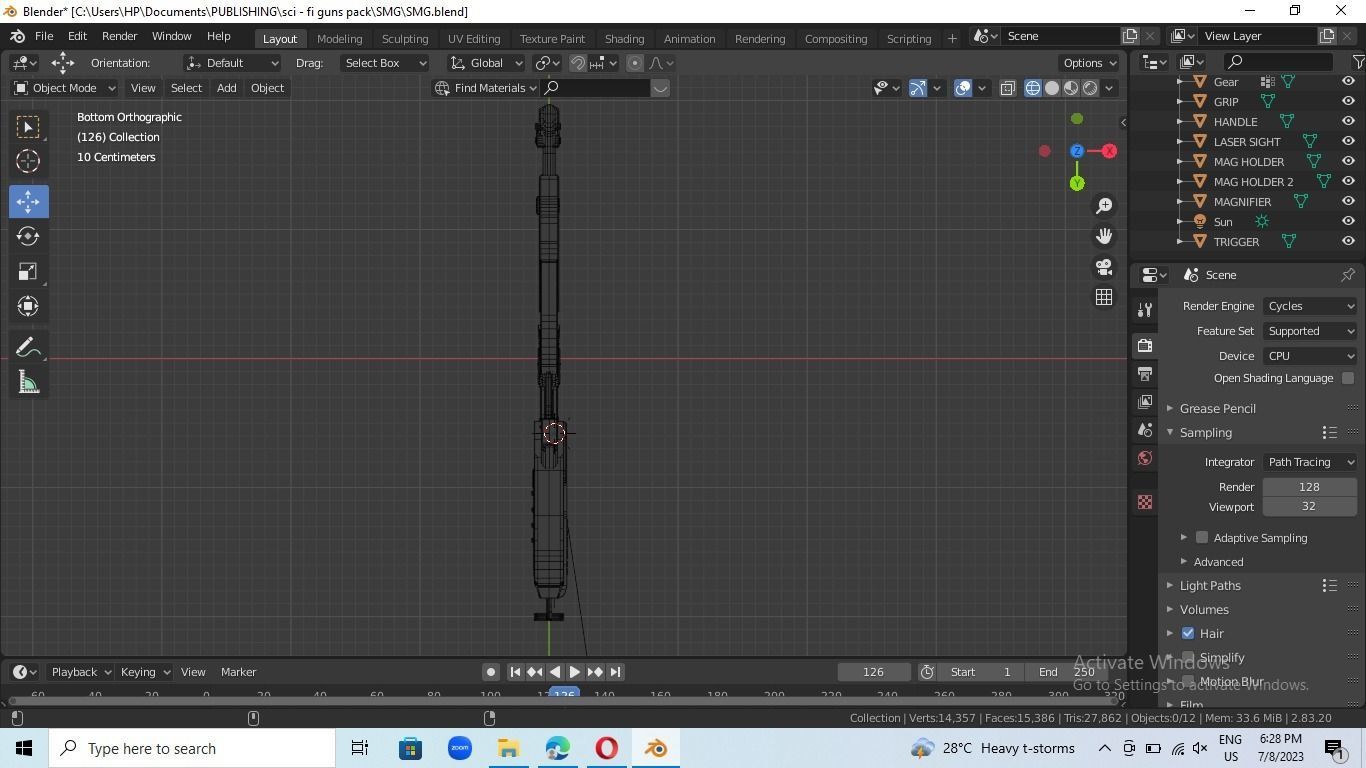Open the Tool properties tab
The width and height of the screenshot is (1366, 768).
pyautogui.click(x=1145, y=310)
